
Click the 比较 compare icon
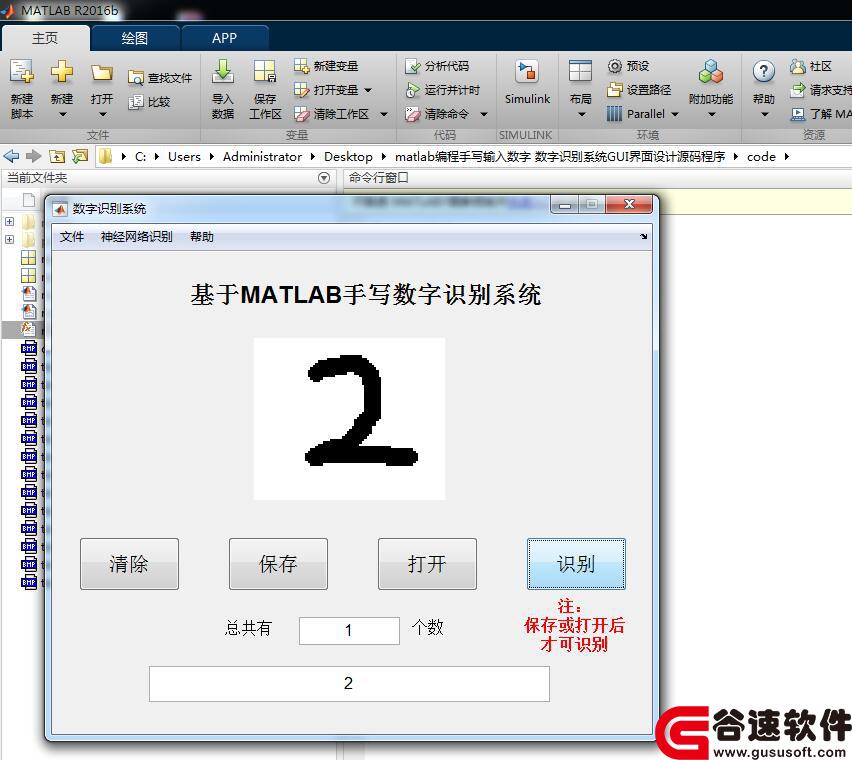[x=135, y=102]
